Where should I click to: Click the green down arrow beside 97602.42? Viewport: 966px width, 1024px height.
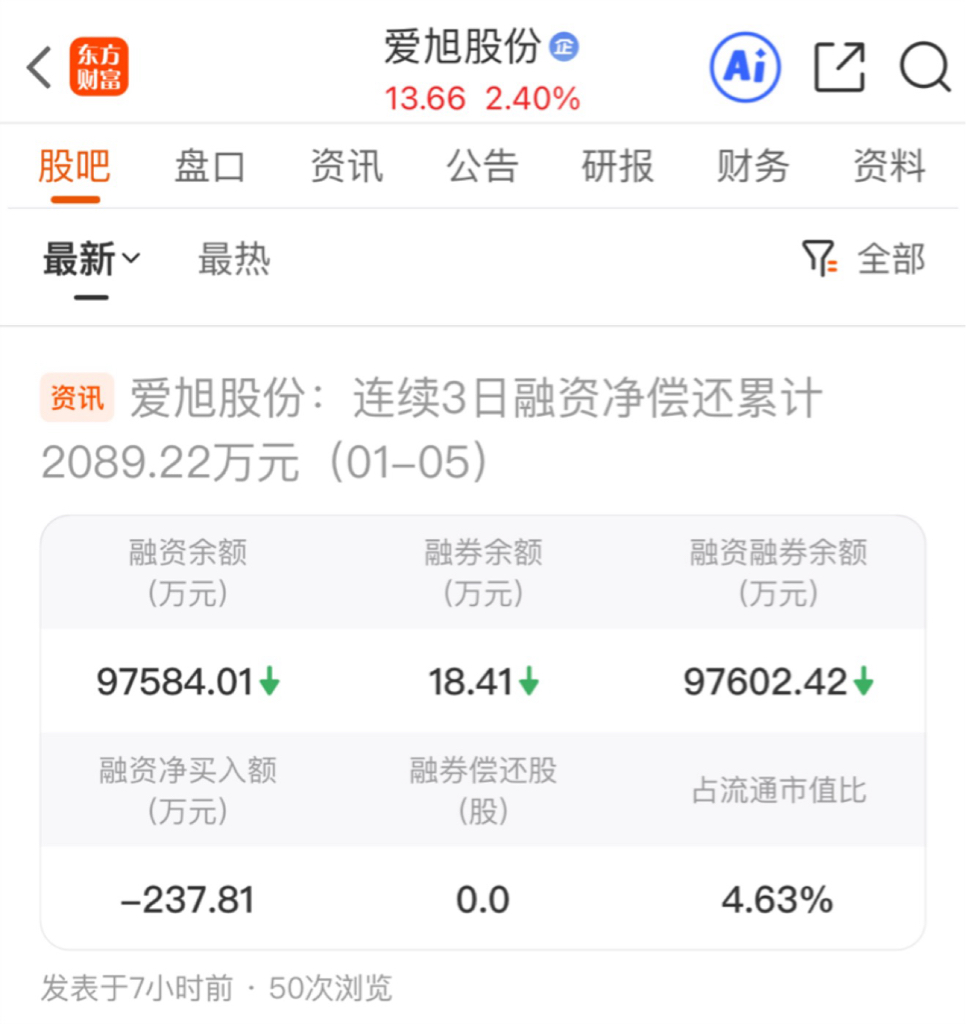click(863, 680)
